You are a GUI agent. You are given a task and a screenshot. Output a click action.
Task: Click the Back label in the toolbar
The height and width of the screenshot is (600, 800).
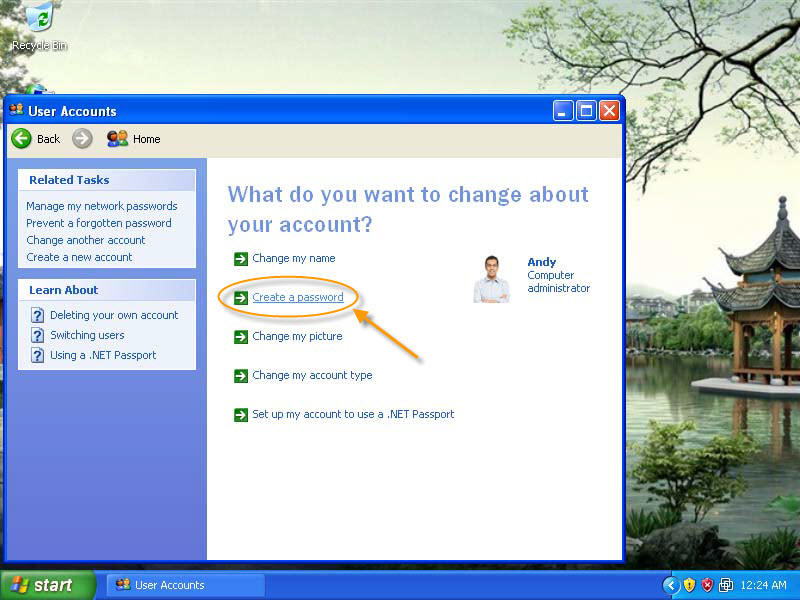(48, 139)
